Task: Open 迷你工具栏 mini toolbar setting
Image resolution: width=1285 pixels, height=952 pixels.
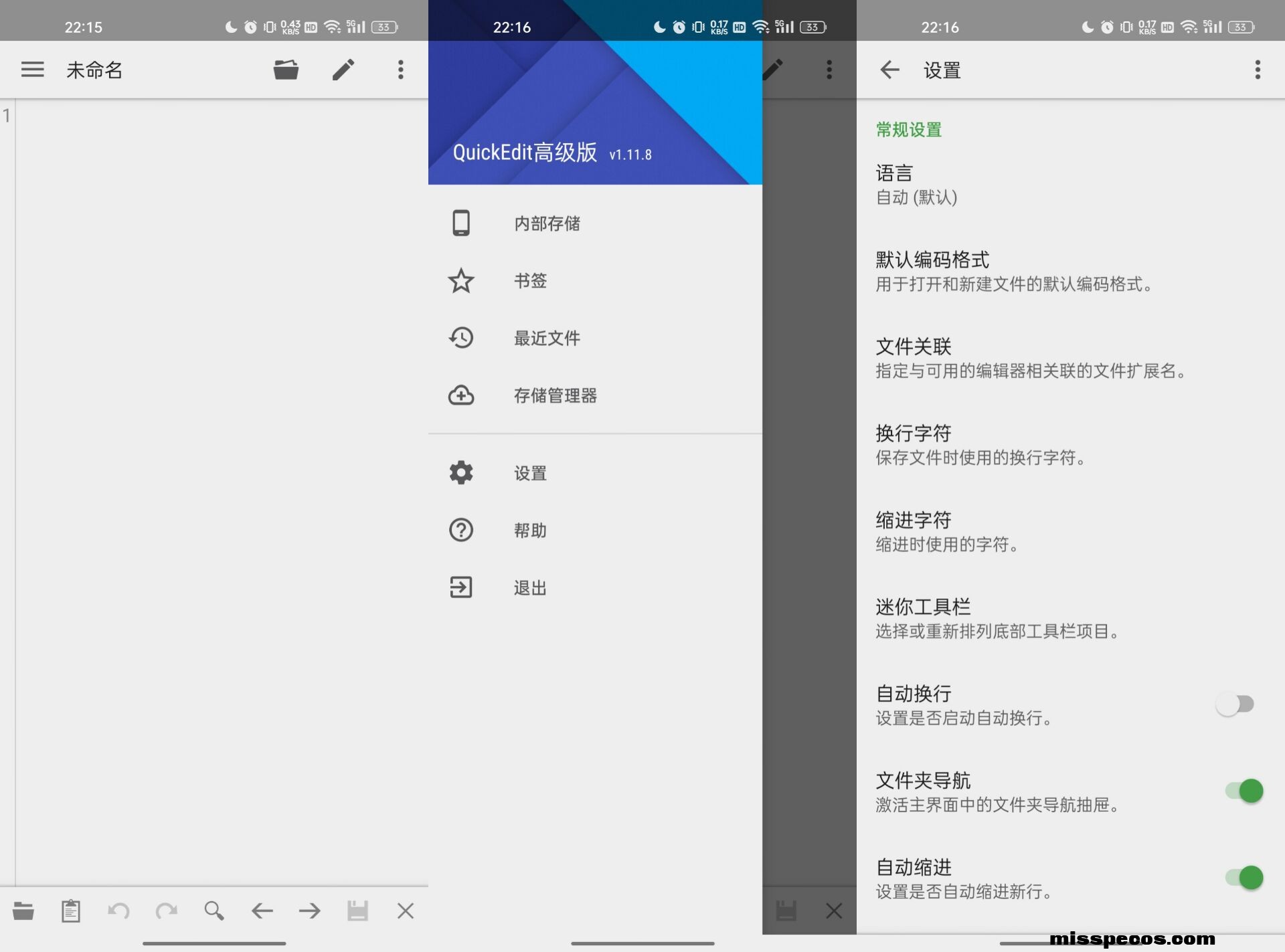Action: click(x=1070, y=619)
